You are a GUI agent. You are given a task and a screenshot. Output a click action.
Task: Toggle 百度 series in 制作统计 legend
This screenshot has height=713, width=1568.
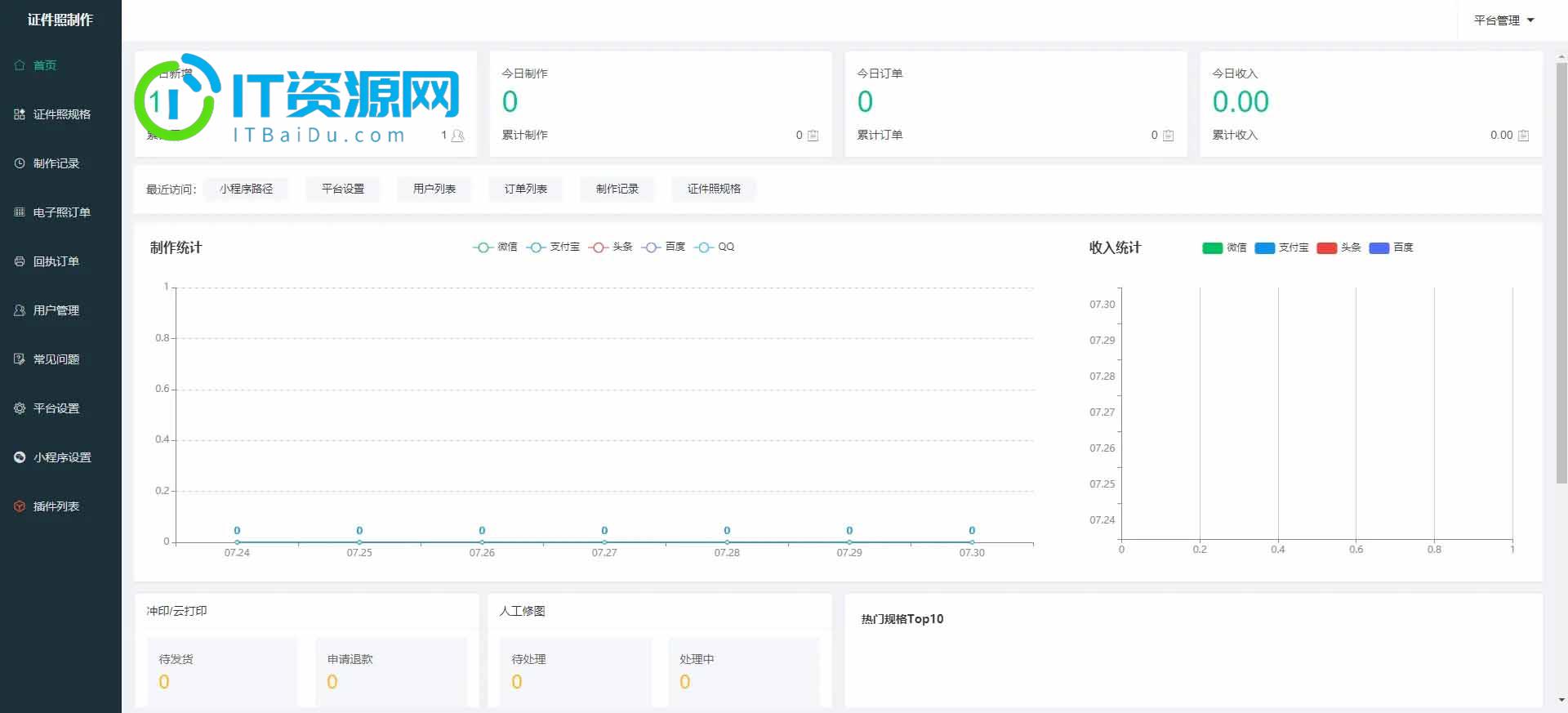[663, 247]
